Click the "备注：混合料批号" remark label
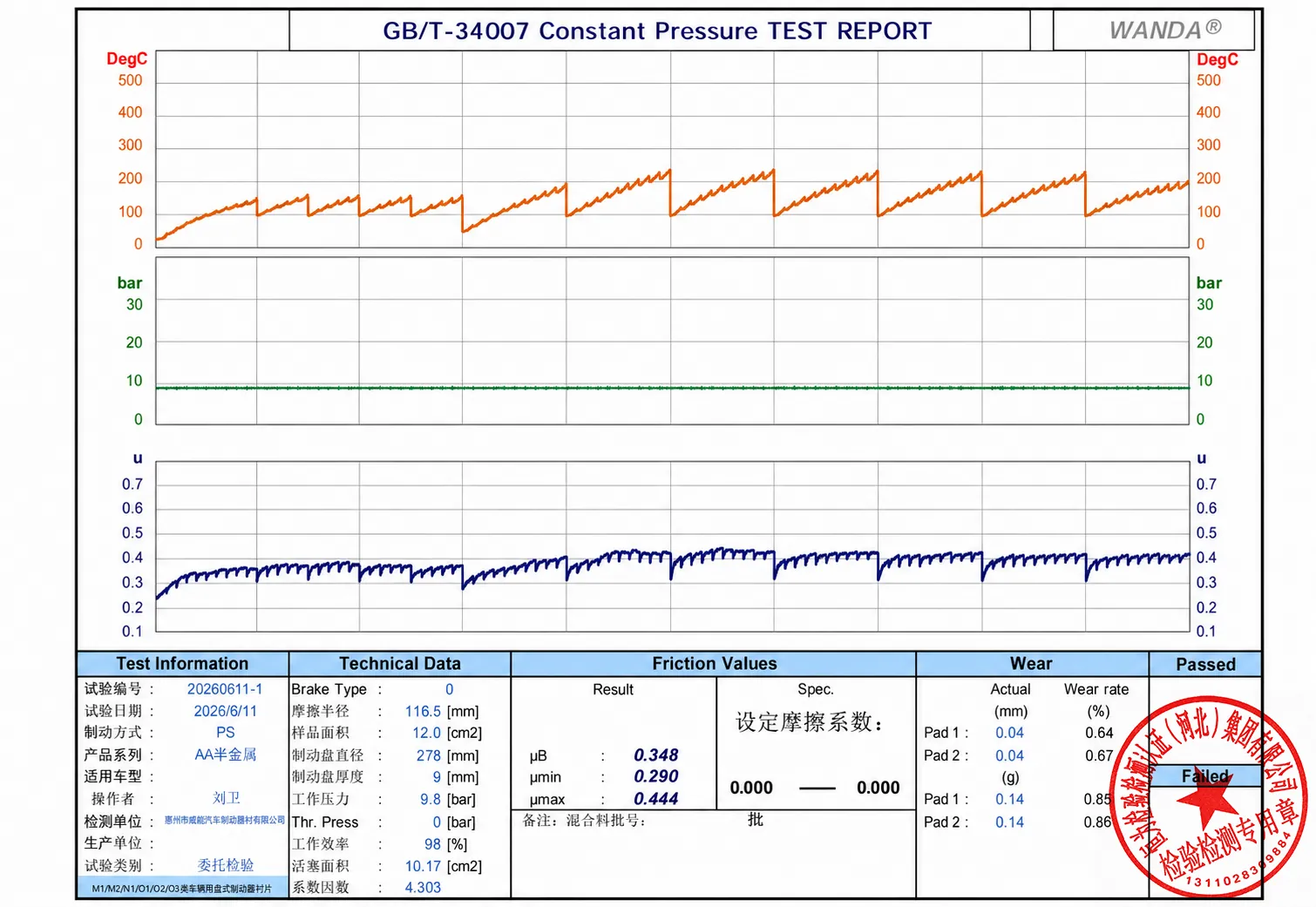The width and height of the screenshot is (1316, 907). (584, 821)
